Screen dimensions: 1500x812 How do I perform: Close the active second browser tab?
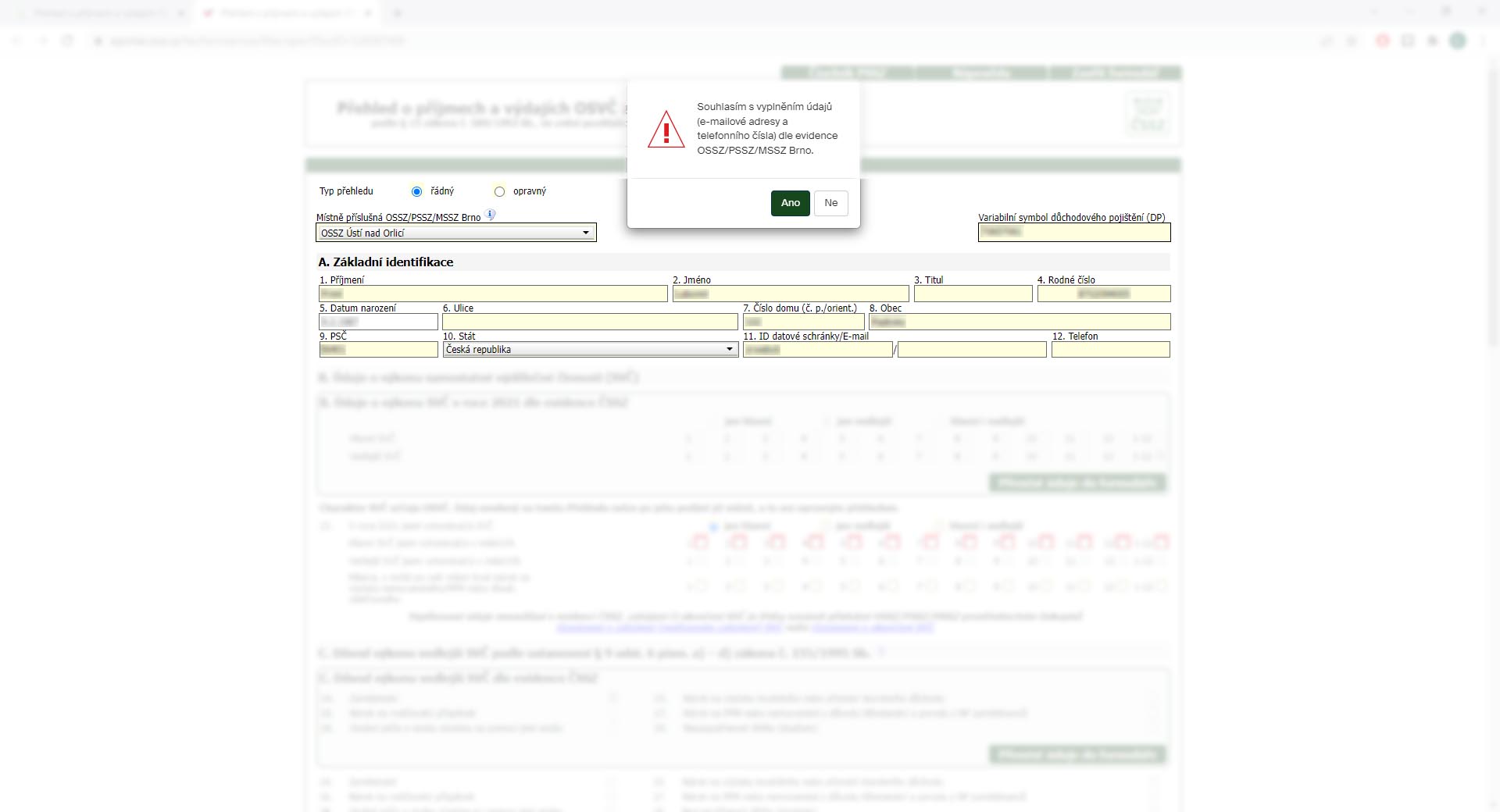point(369,13)
